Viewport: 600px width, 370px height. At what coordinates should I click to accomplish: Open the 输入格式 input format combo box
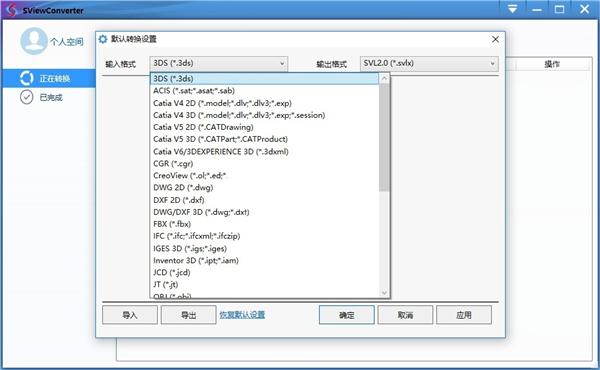(x=218, y=64)
